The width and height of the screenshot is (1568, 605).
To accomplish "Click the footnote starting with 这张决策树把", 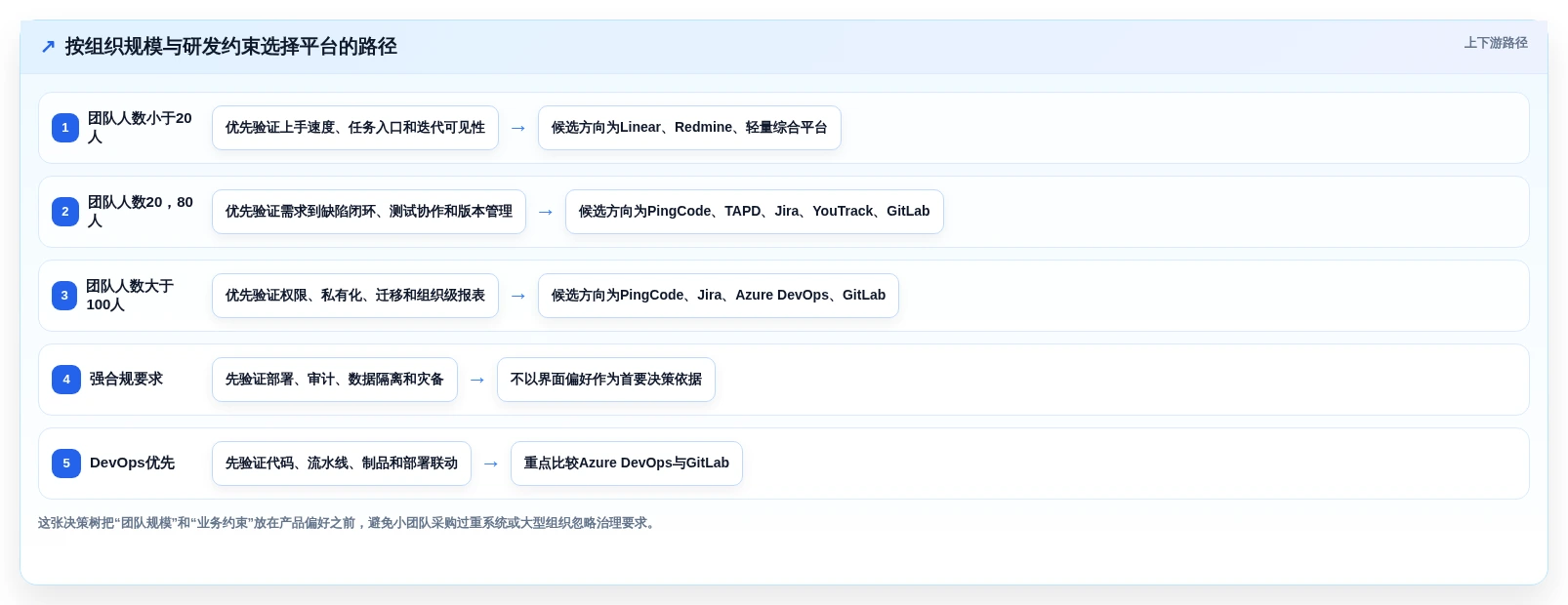I will coord(349,523).
